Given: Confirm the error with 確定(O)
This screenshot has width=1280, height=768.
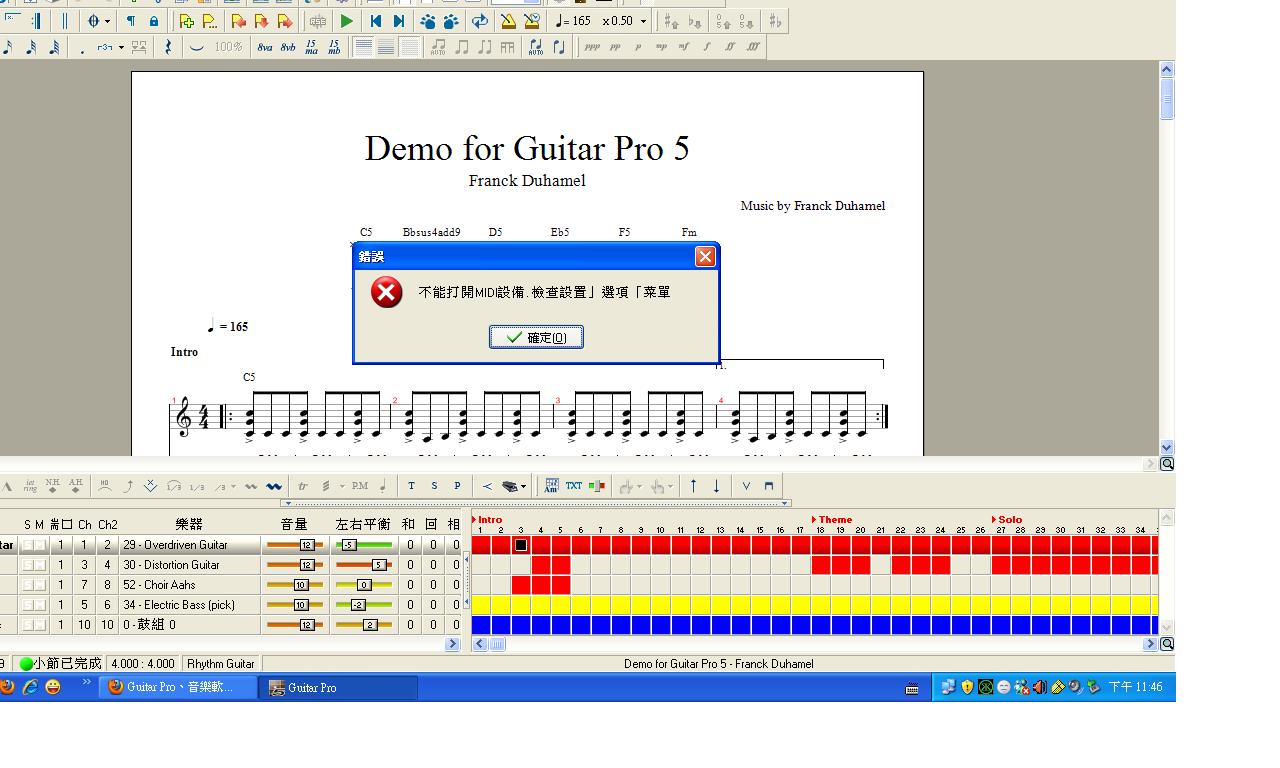Looking at the screenshot, I should [536, 337].
